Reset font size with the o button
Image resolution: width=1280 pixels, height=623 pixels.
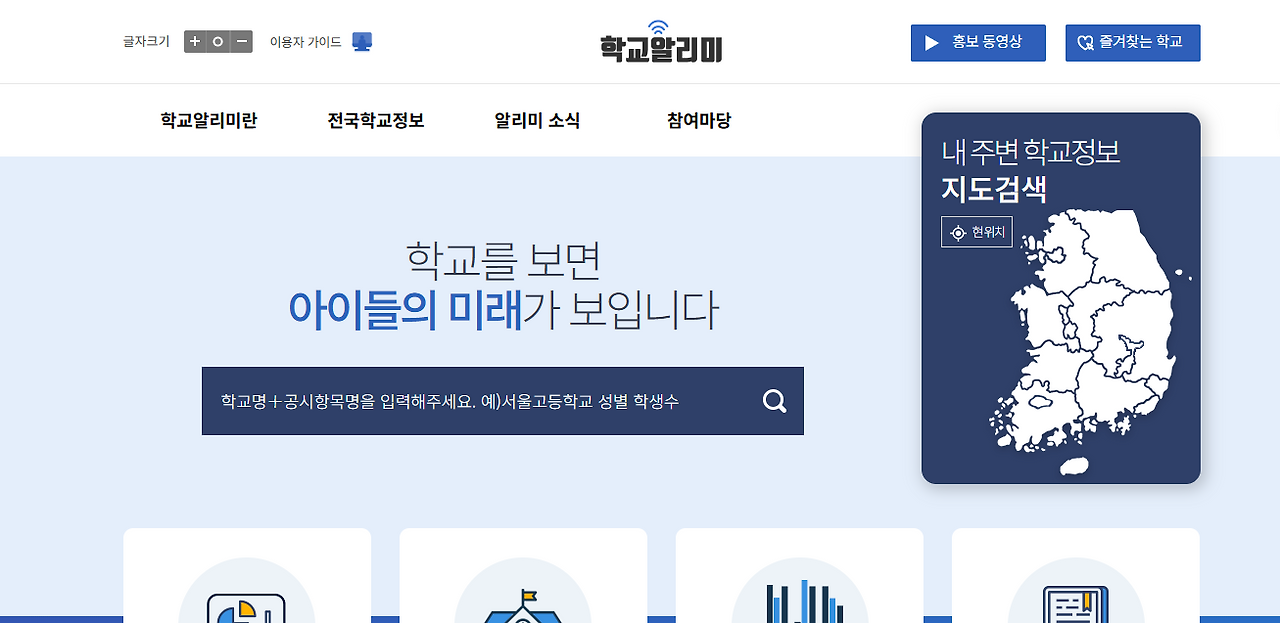tap(217, 41)
